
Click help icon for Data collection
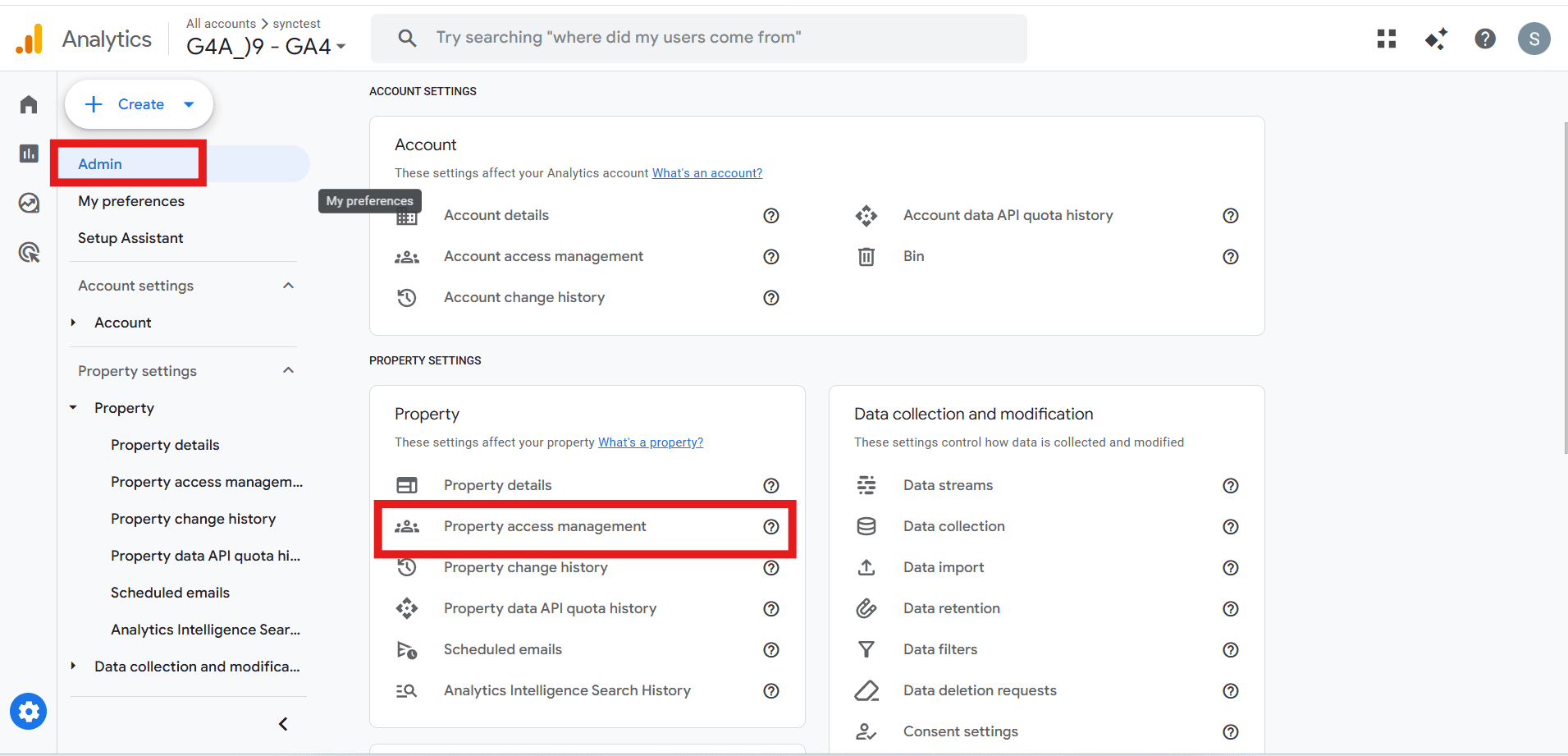pyautogui.click(x=1231, y=527)
